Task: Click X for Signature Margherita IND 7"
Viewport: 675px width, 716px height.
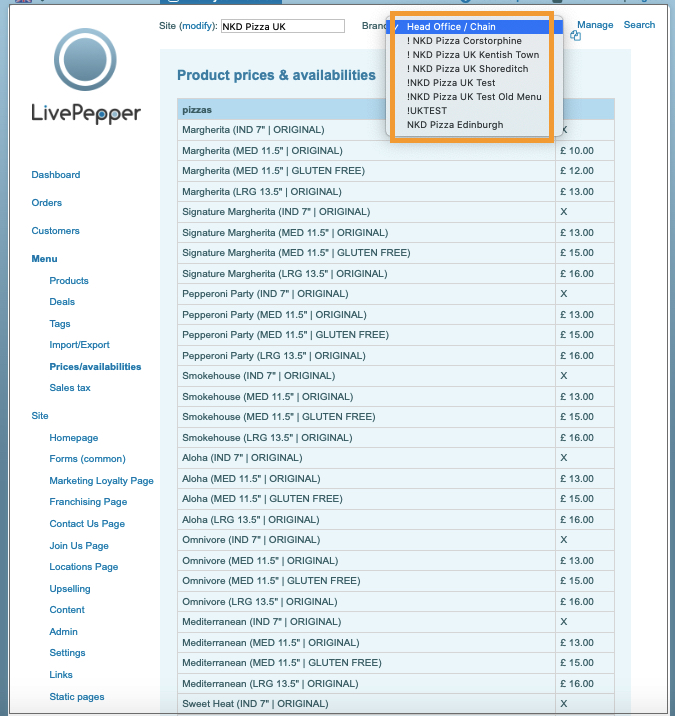Action: [564, 212]
